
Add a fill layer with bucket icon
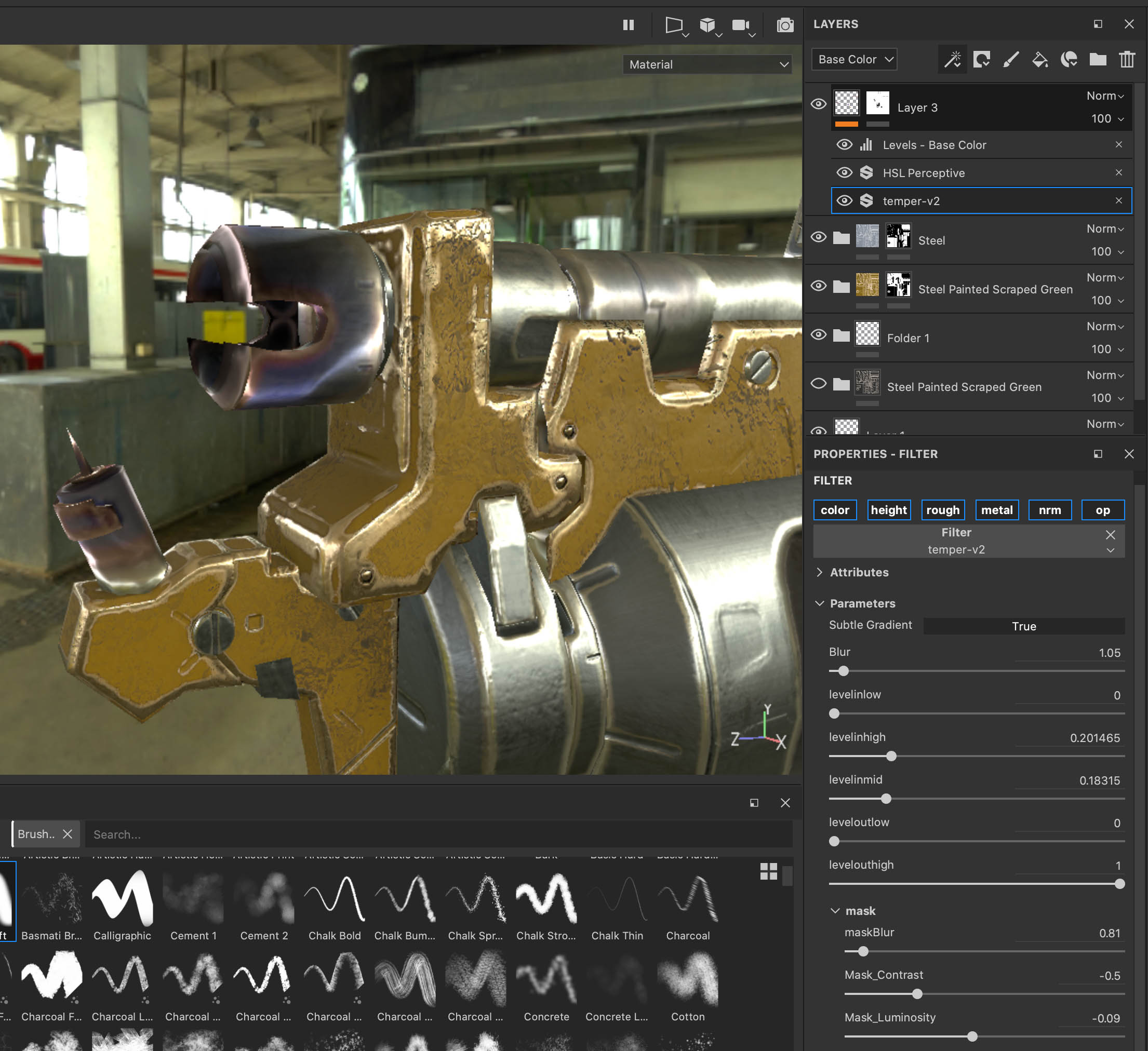1040,59
